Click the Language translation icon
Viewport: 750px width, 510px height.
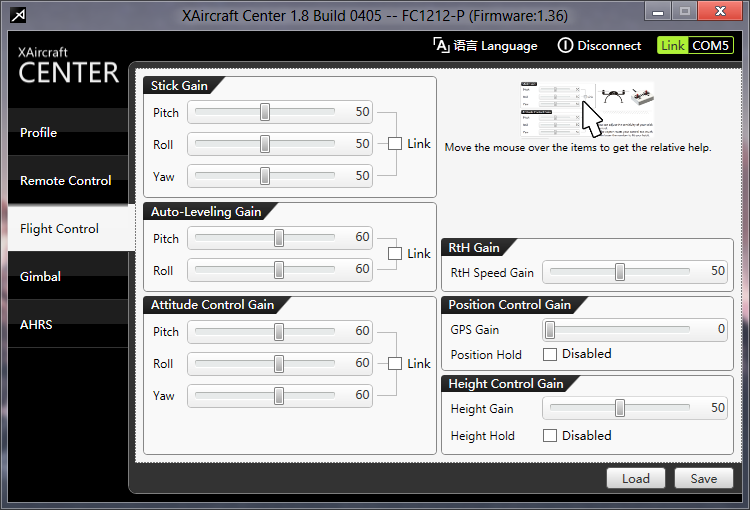tap(441, 45)
